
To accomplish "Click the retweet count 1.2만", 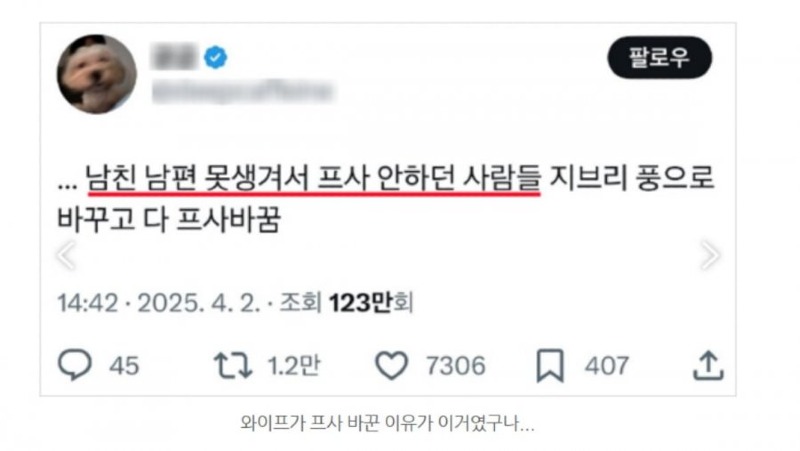I will click(294, 365).
